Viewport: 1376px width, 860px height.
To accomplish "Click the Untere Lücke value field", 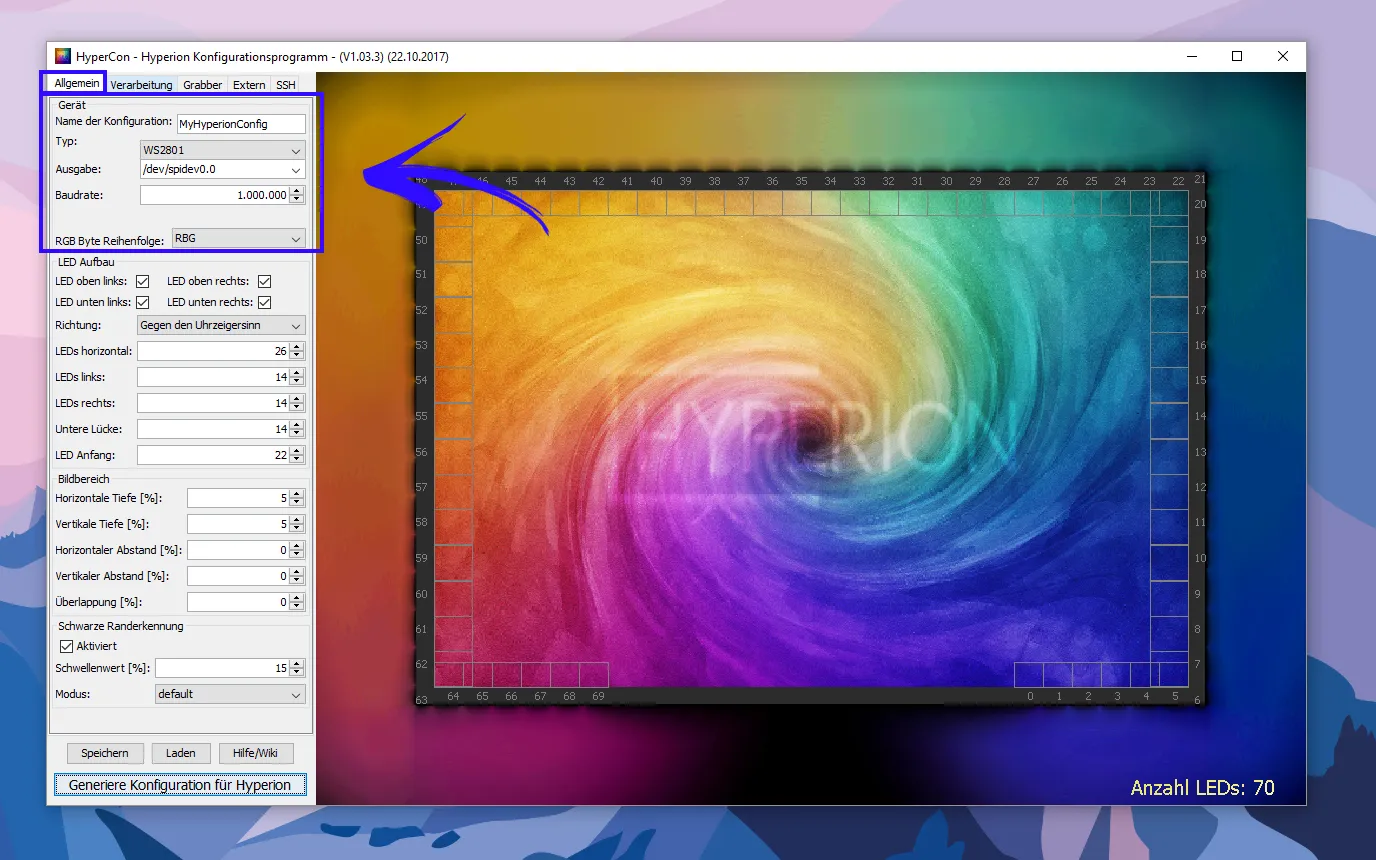I will pos(213,429).
